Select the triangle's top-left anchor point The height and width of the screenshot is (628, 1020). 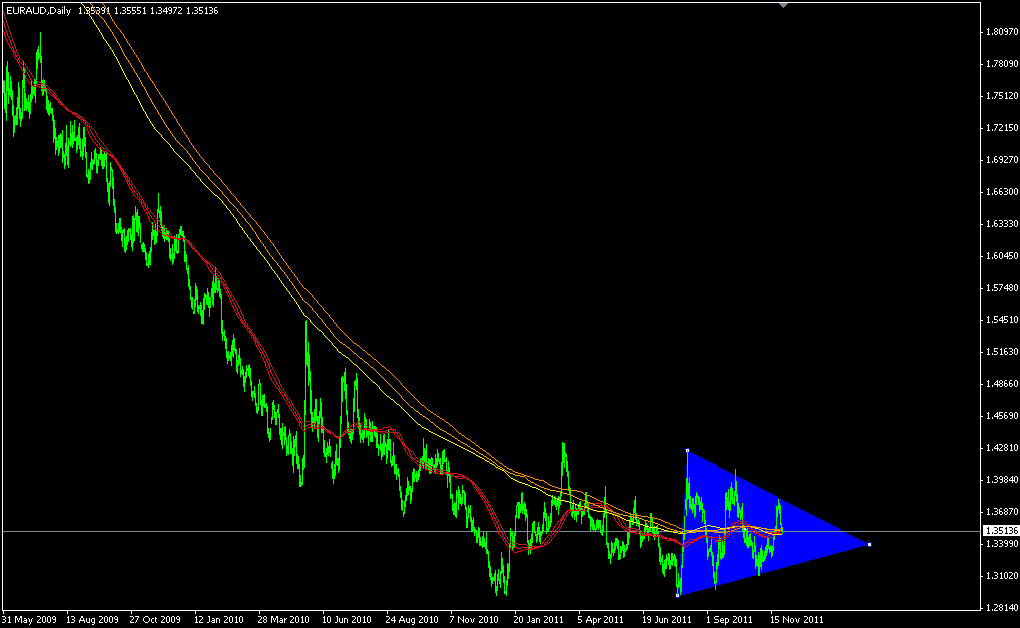point(687,450)
